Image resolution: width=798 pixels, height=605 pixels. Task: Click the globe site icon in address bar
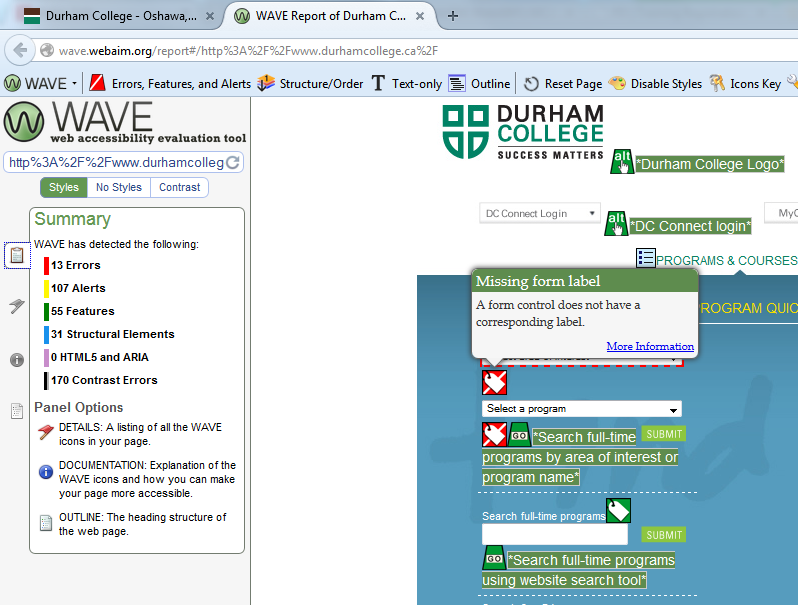47,50
